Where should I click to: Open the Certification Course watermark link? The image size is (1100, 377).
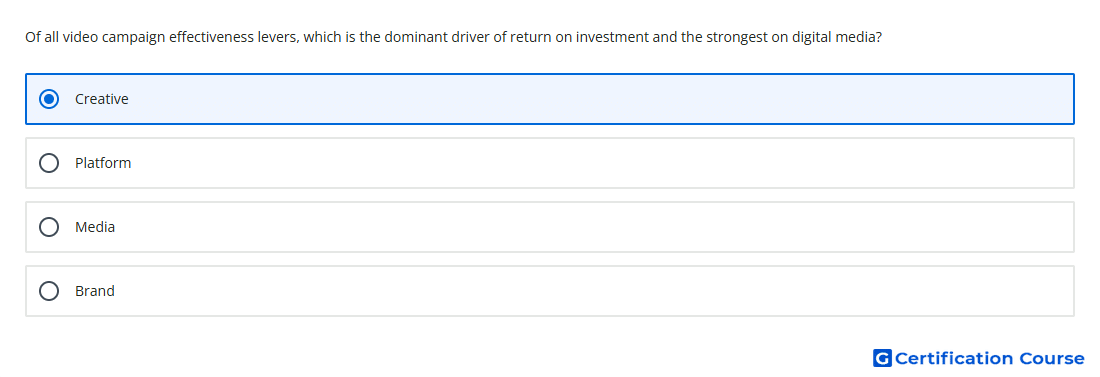pyautogui.click(x=979, y=358)
